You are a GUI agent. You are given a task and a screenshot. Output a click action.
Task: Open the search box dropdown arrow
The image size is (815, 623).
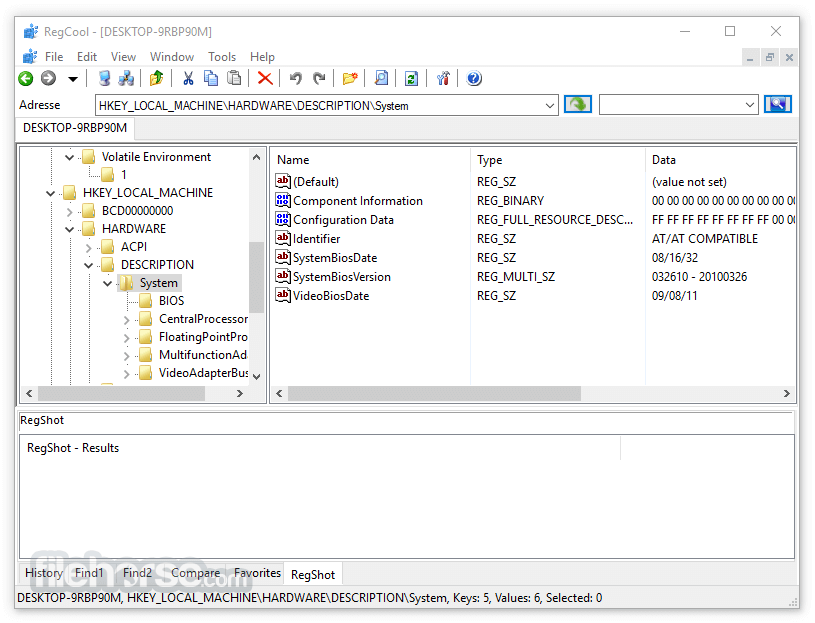pyautogui.click(x=750, y=105)
